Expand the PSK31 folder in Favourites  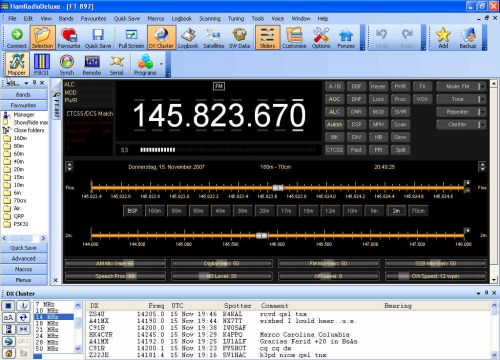pos(16,224)
